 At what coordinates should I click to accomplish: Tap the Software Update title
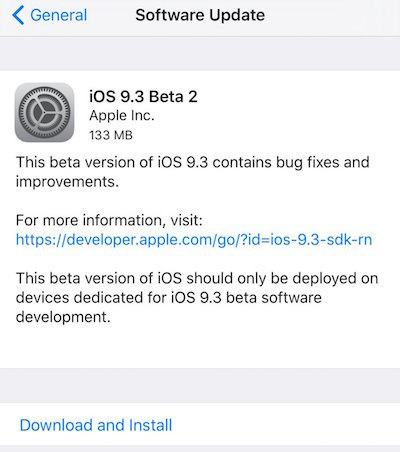[x=200, y=15]
